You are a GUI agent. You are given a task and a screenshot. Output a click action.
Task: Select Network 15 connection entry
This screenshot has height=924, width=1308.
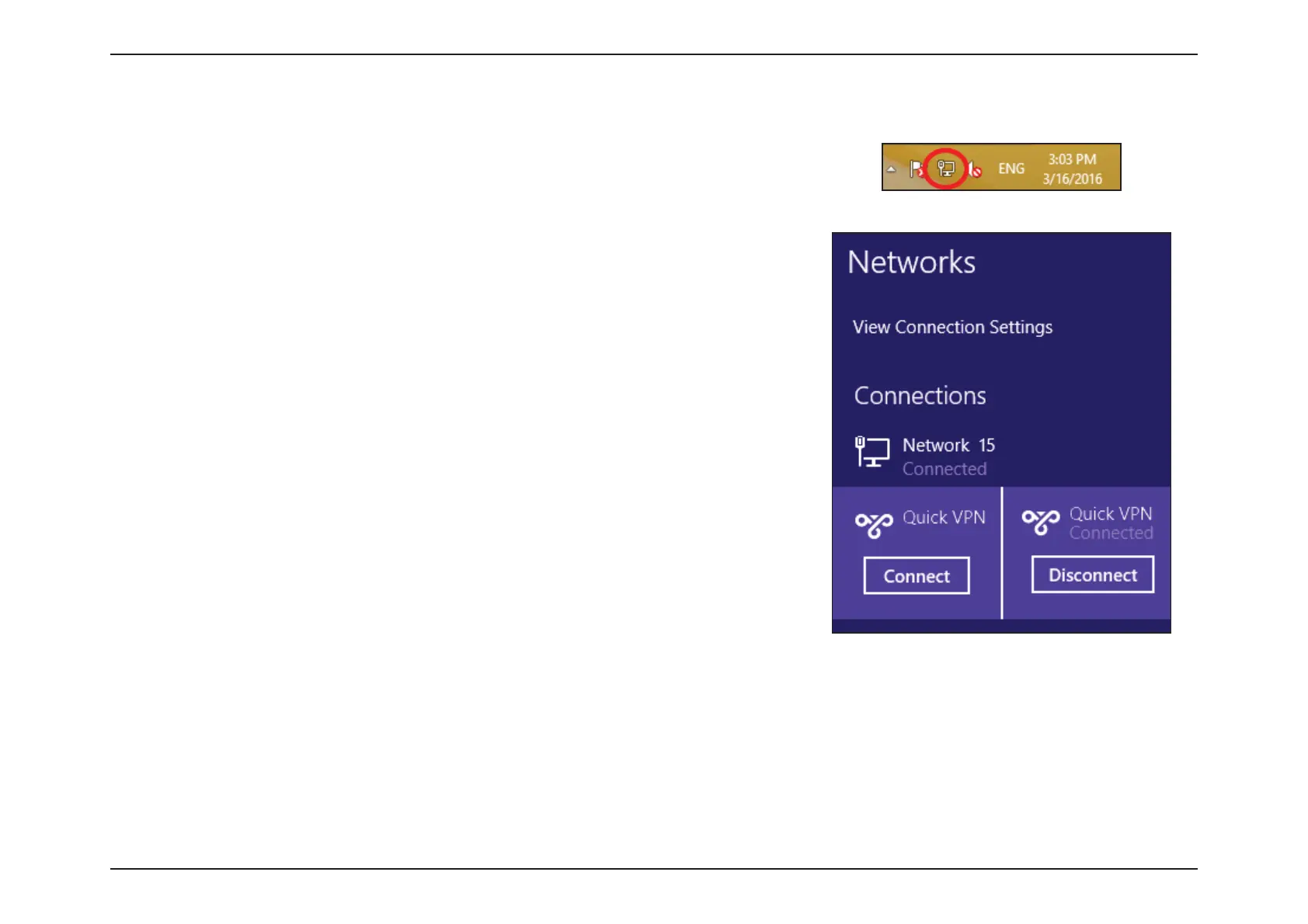1001,457
